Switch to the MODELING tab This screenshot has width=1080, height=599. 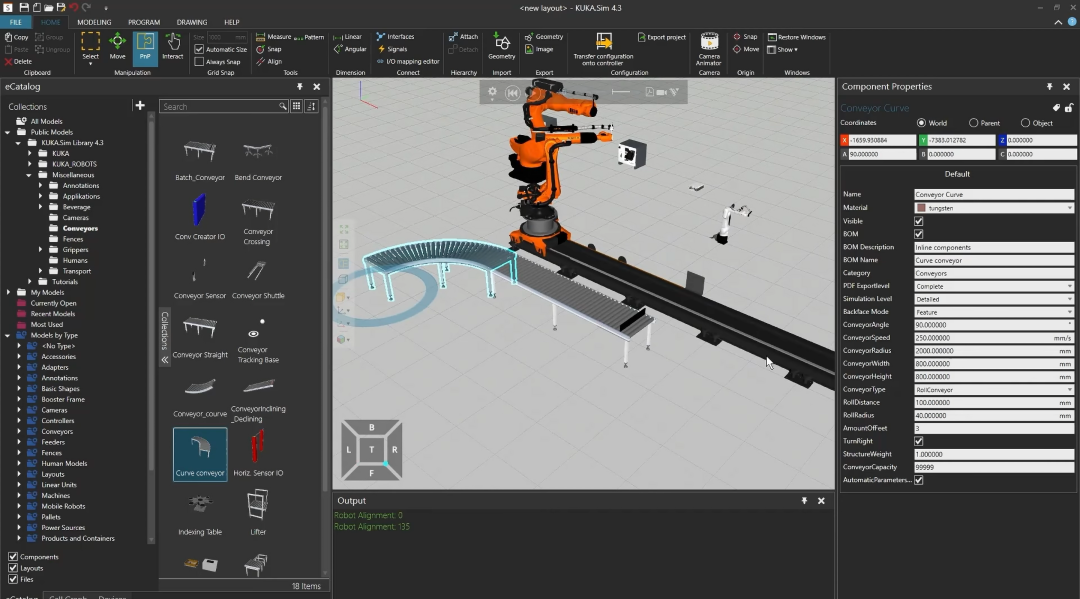pos(94,22)
